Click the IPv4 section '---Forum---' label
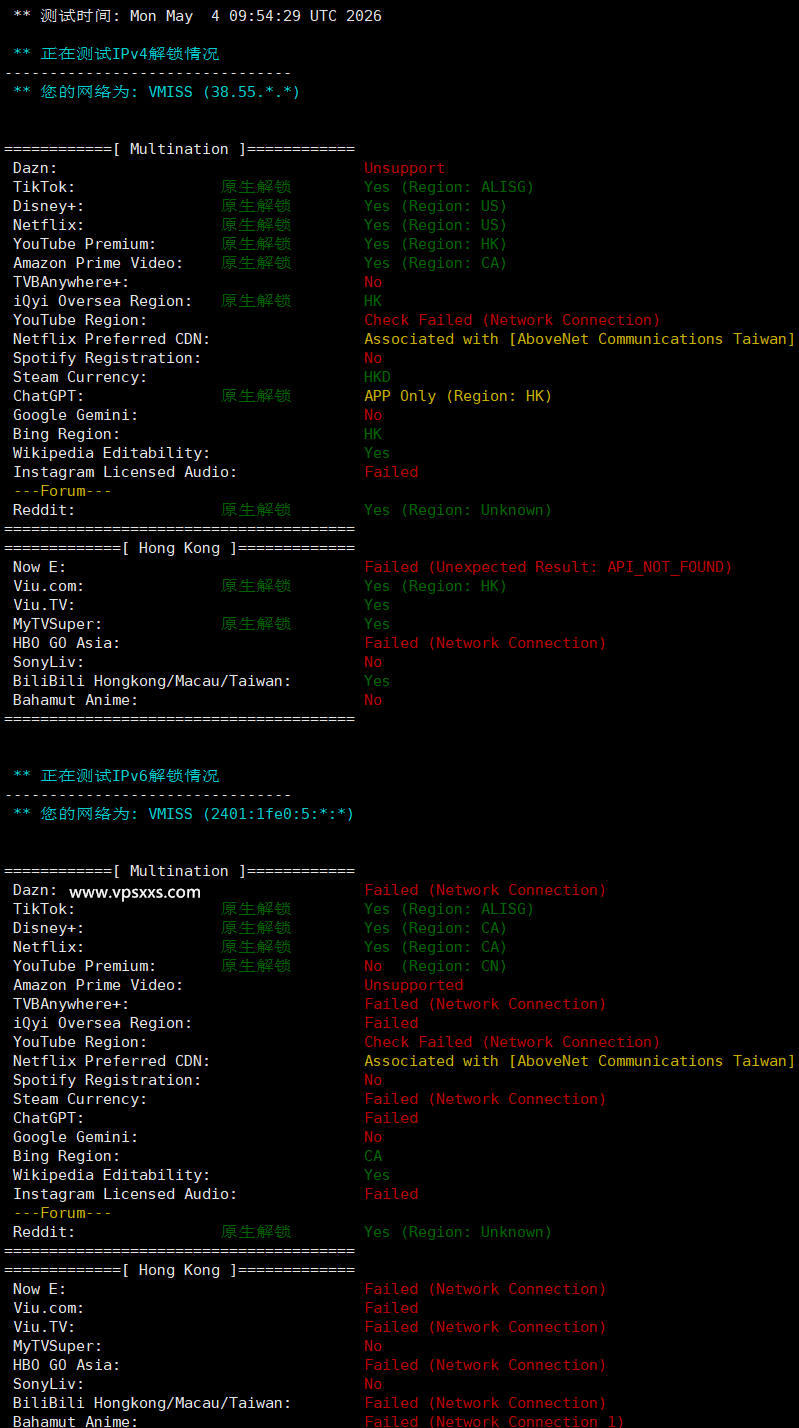The image size is (799, 1428). tap(62, 491)
